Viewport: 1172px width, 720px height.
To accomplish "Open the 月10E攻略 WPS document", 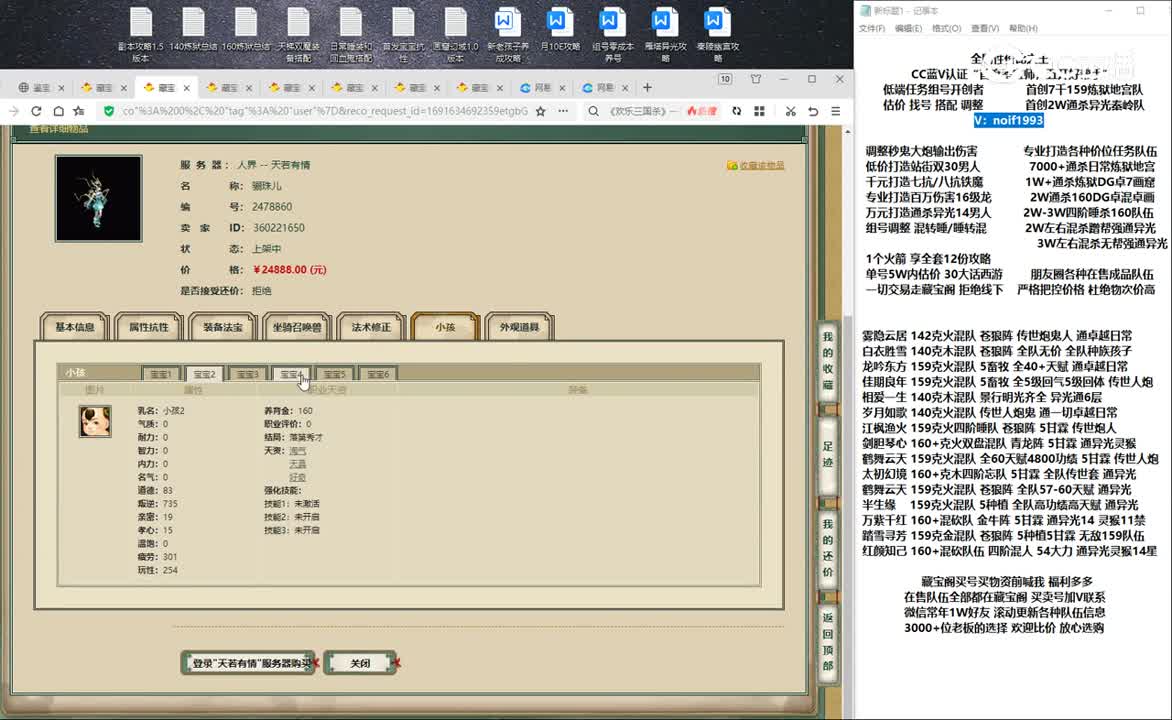I will (x=560, y=30).
